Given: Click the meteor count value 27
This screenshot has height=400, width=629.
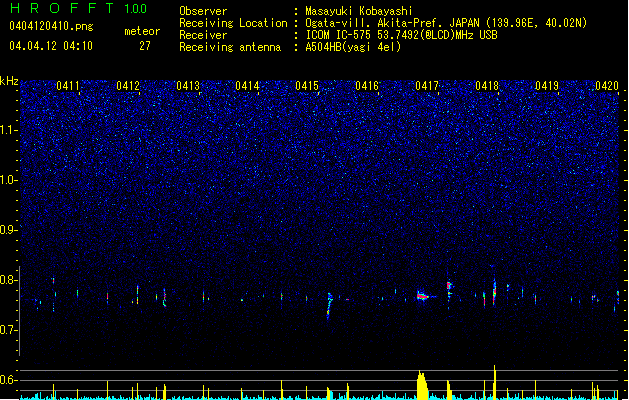Looking at the screenshot, I should pos(145,46).
